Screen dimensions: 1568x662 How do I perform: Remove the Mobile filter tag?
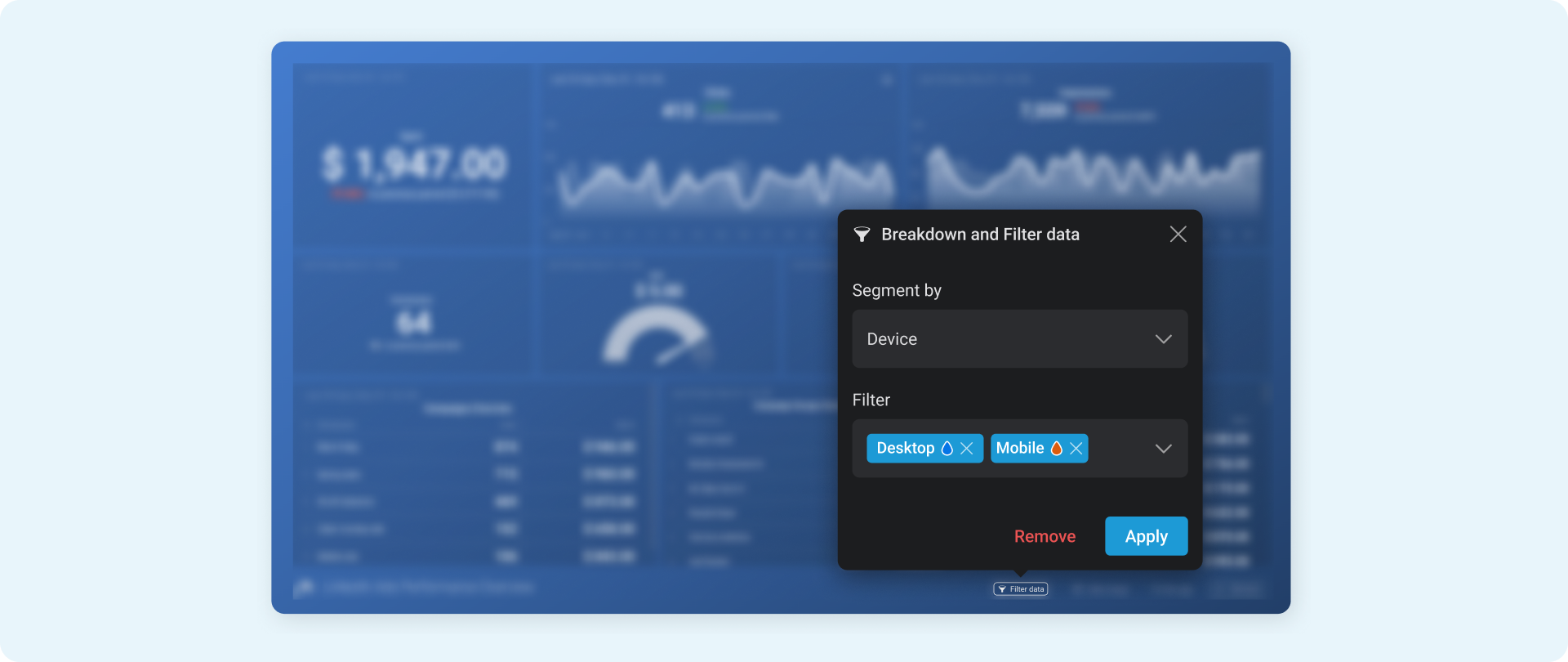pyautogui.click(x=1076, y=449)
